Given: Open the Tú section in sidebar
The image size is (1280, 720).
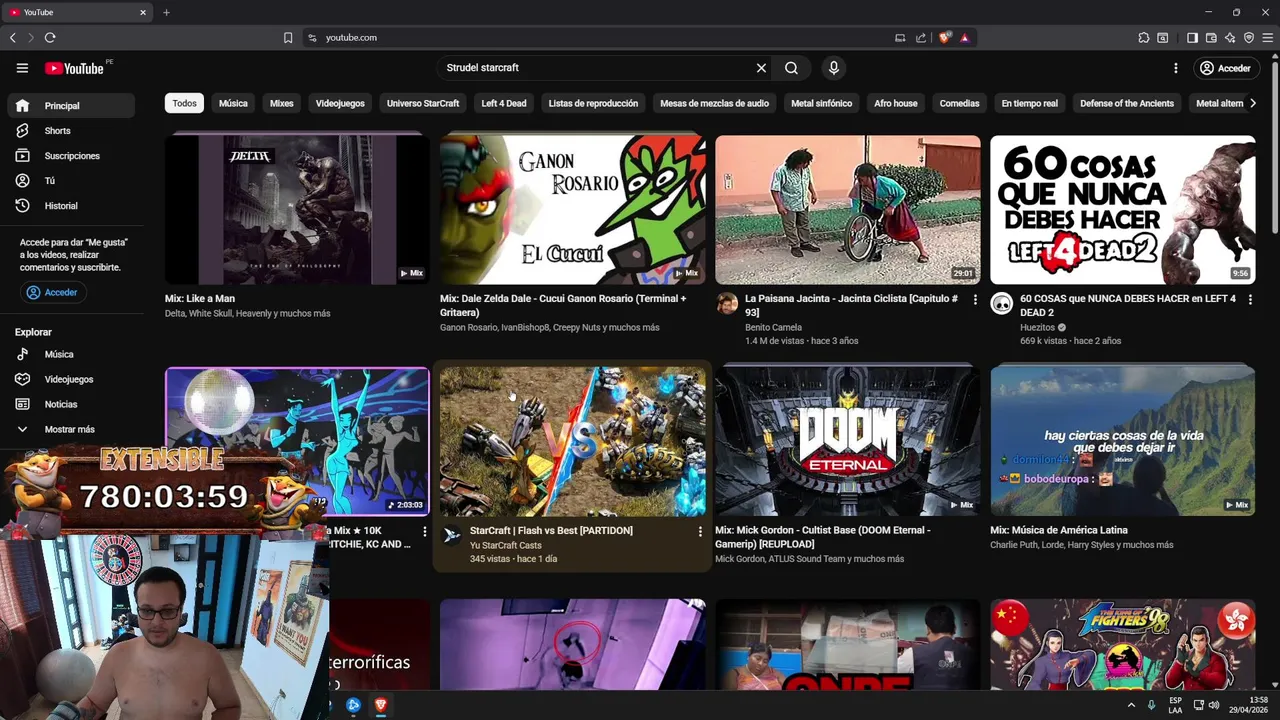Looking at the screenshot, I should point(71,181).
